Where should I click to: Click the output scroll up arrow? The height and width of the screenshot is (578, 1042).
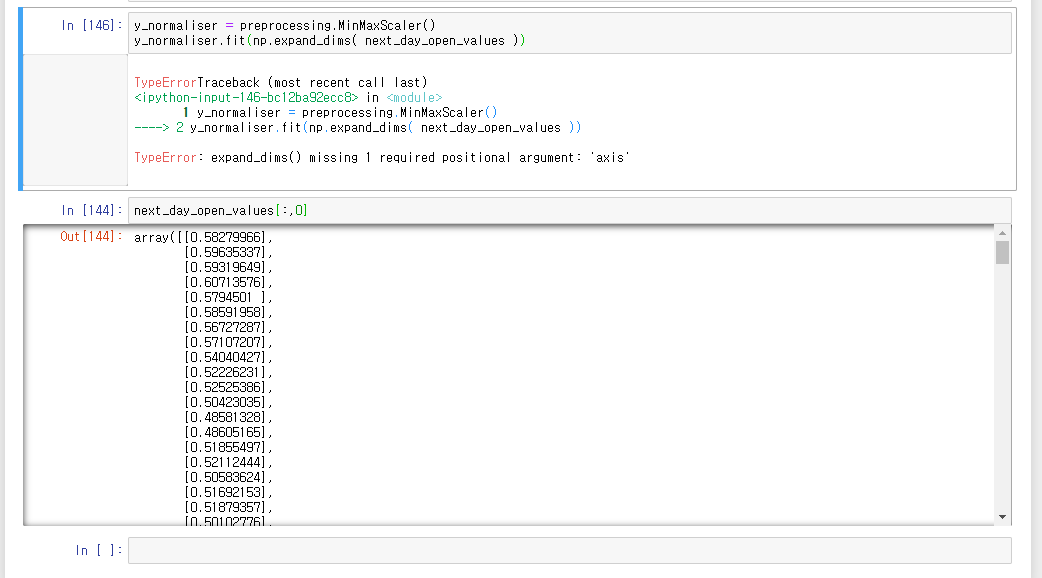[1002, 233]
